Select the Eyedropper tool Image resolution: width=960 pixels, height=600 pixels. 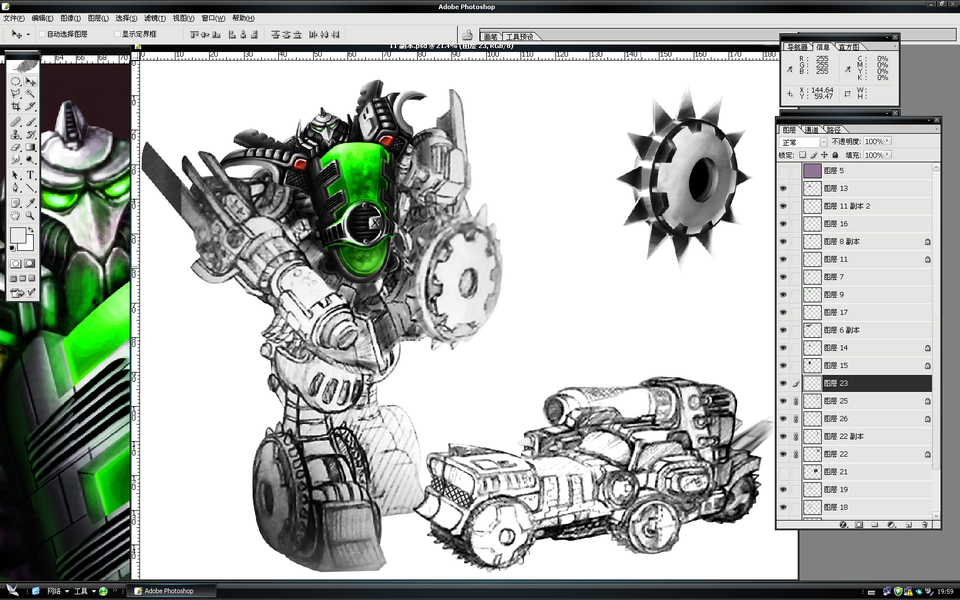coord(30,203)
